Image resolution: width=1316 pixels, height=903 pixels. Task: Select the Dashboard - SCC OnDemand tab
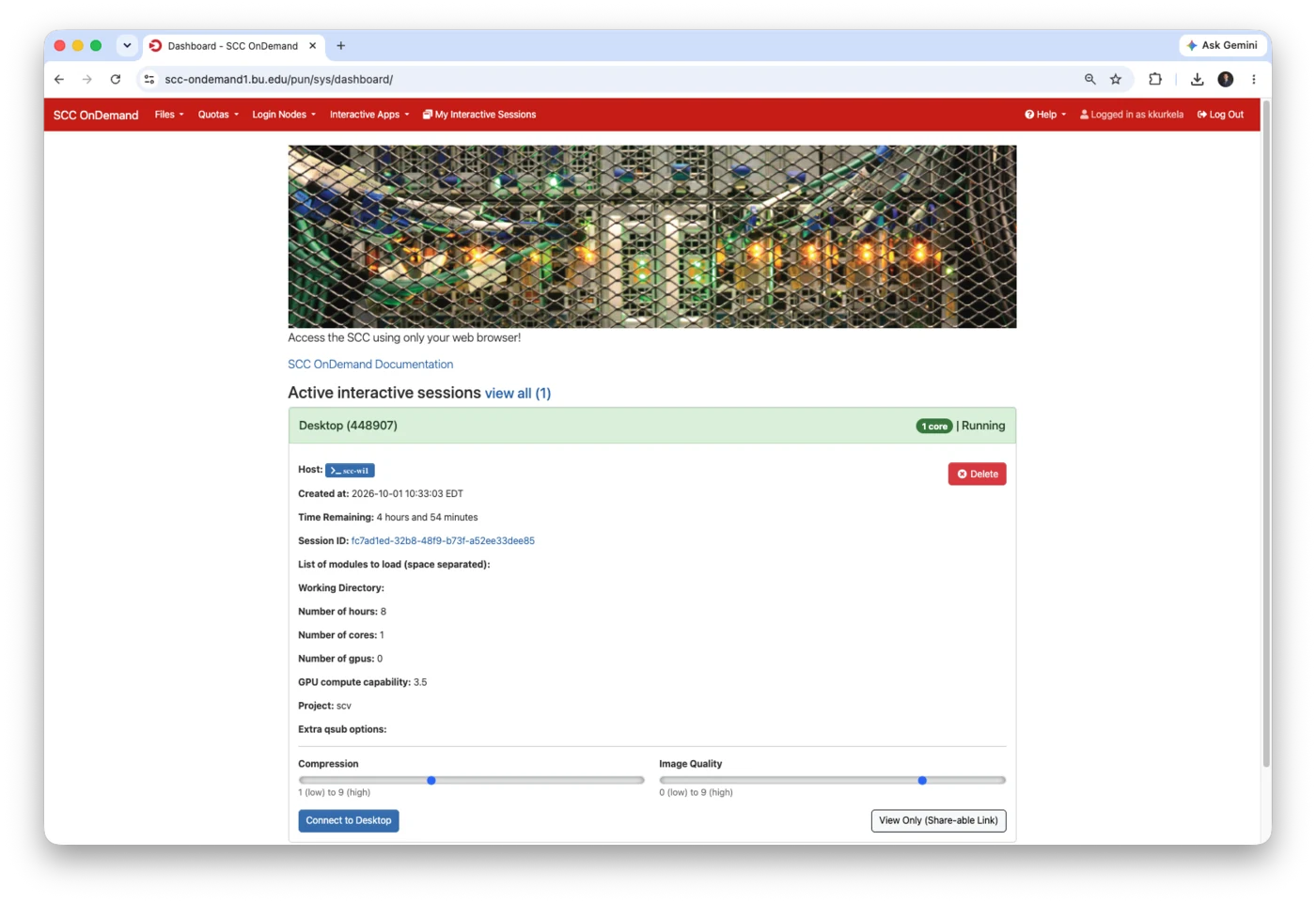click(232, 45)
